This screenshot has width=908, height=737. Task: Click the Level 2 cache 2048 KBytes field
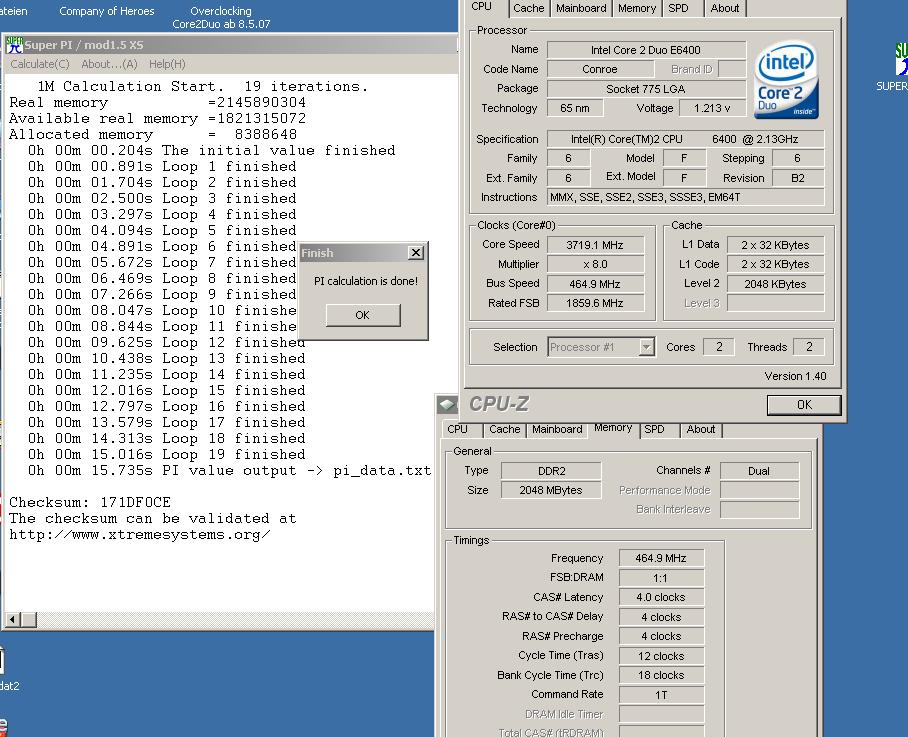(x=775, y=284)
